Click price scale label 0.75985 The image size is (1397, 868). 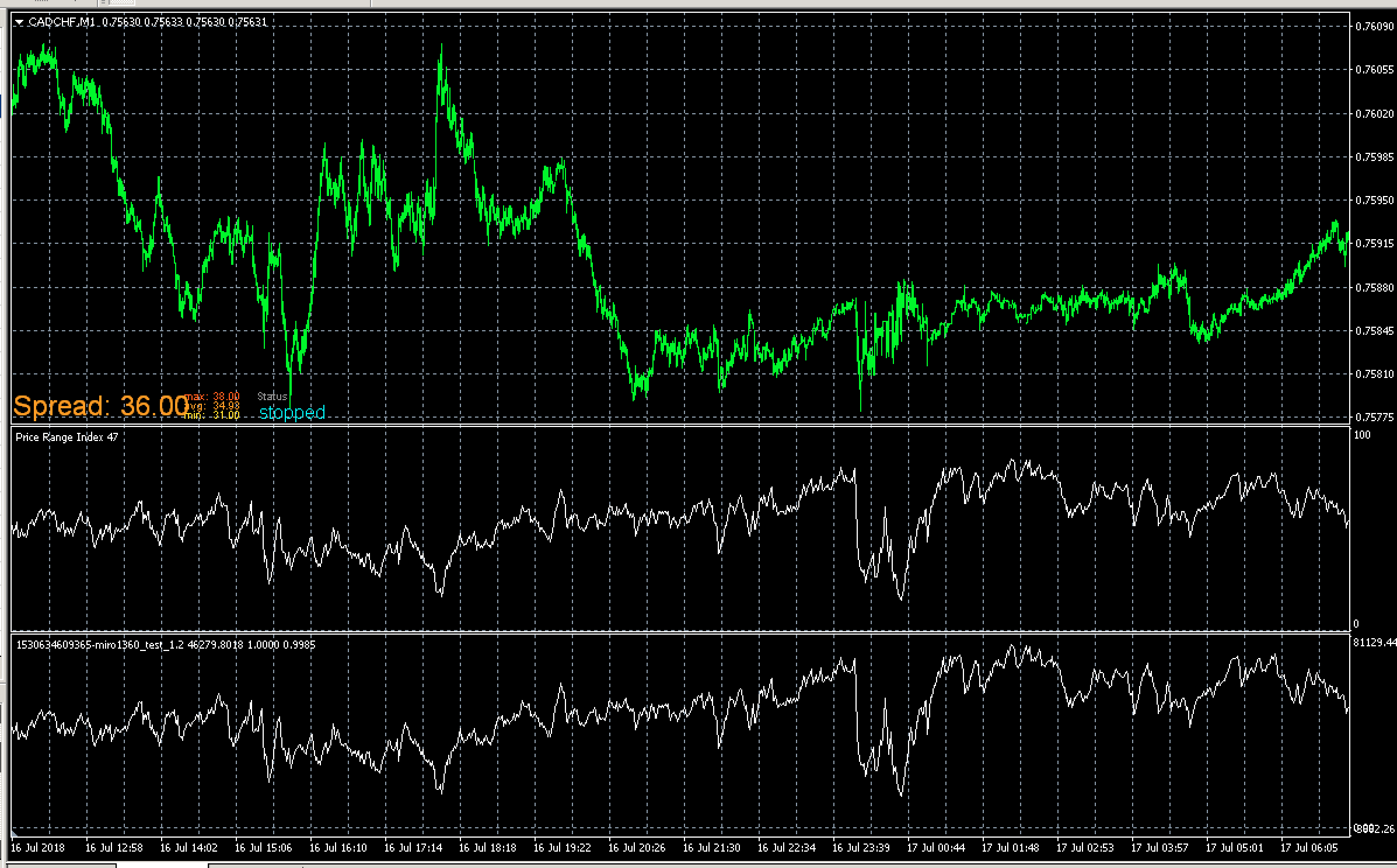tap(1374, 157)
